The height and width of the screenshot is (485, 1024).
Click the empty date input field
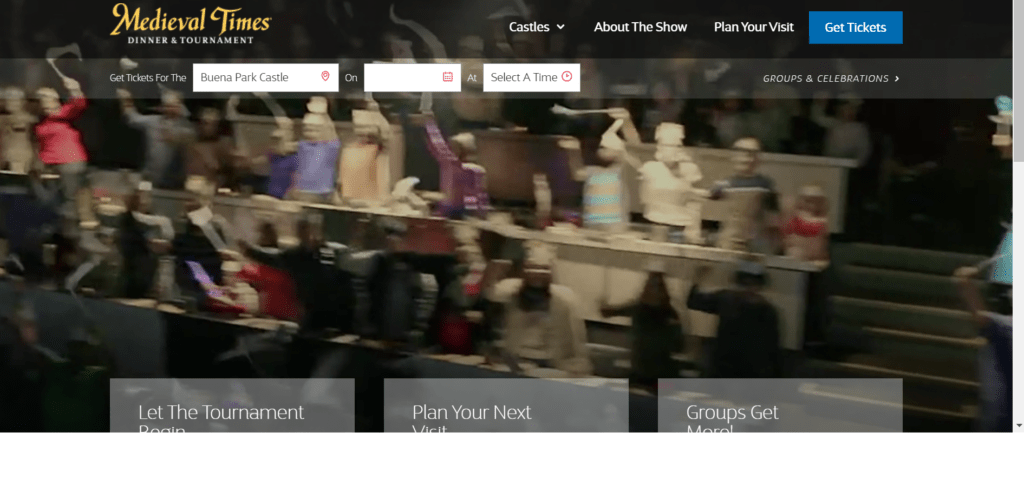coord(401,77)
